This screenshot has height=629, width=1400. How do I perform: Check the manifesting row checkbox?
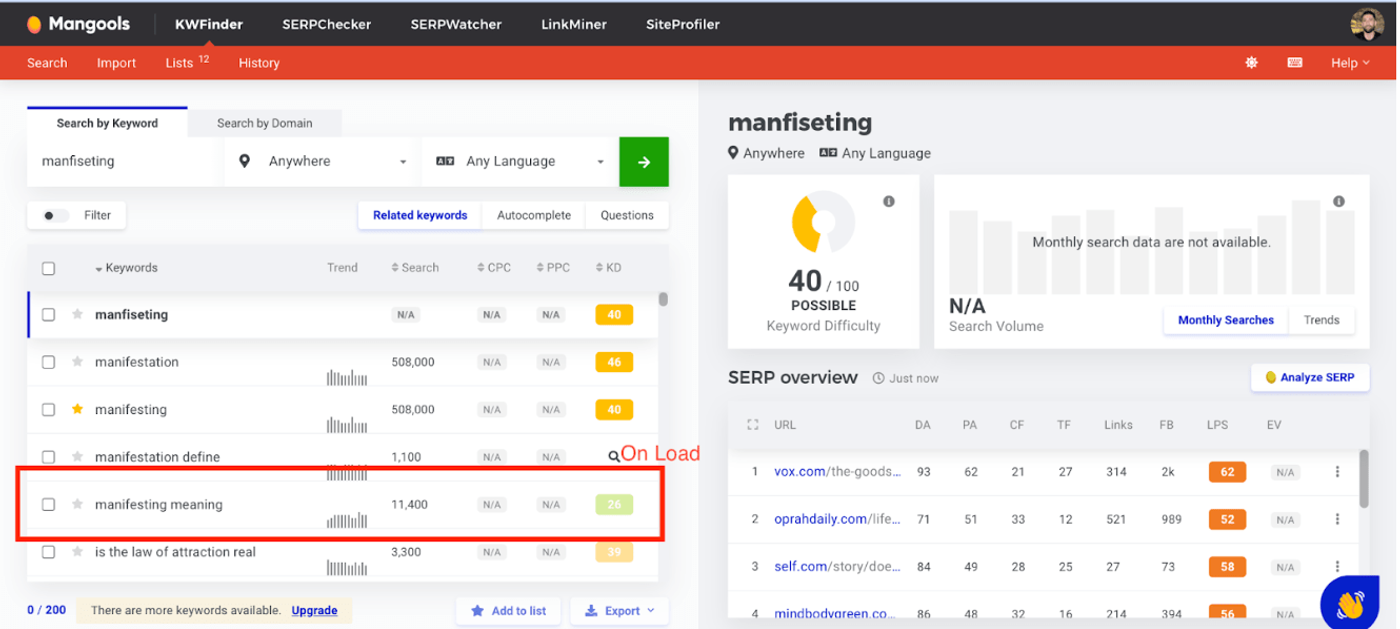pyautogui.click(x=48, y=409)
